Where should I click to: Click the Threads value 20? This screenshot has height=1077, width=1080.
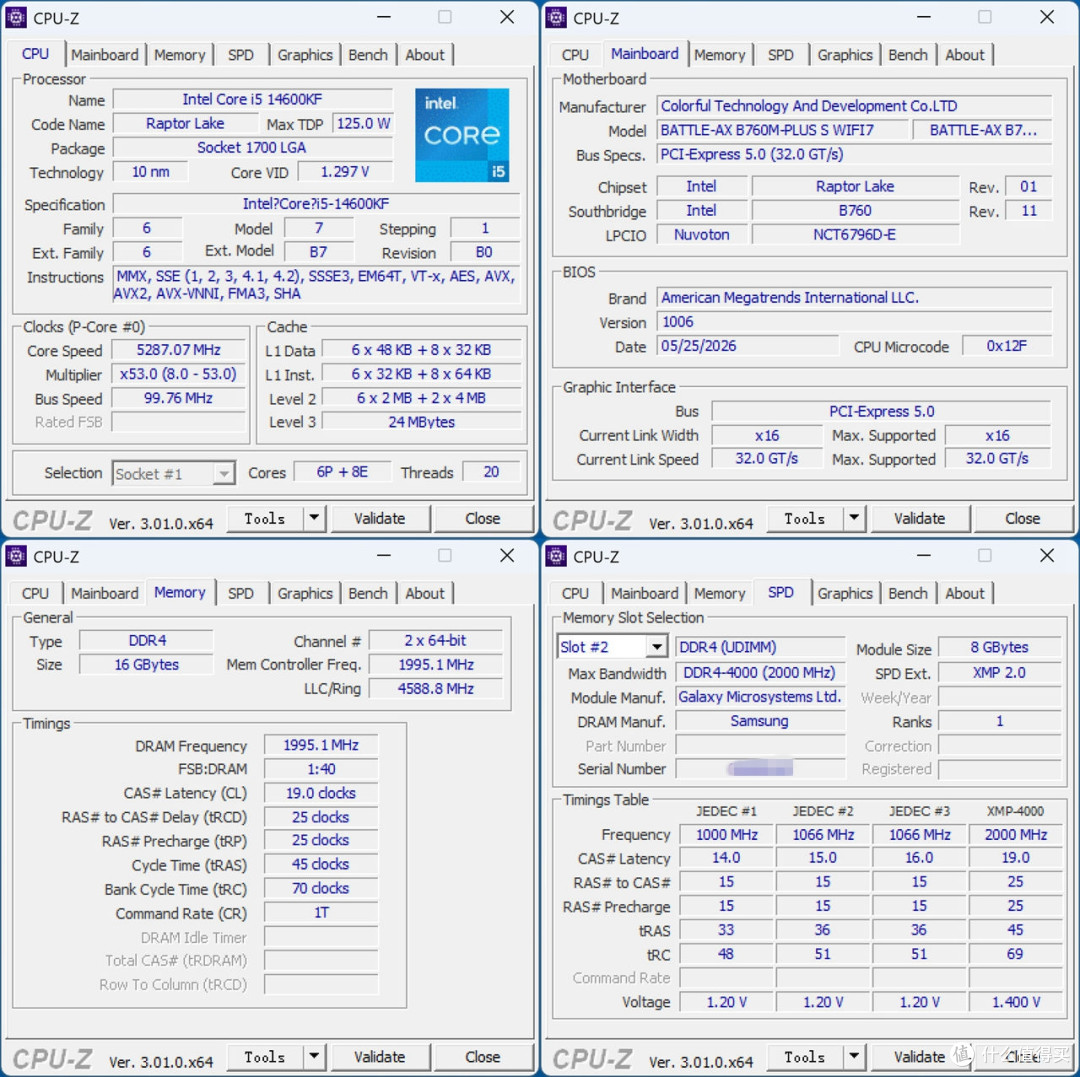tap(490, 472)
